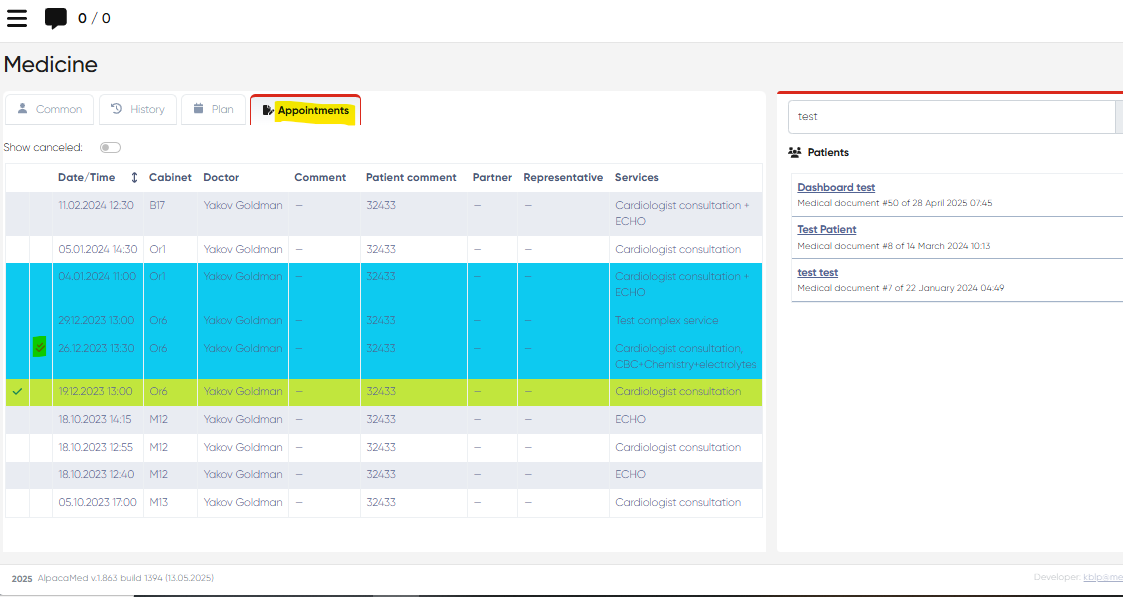Click the developer link in the footer
1123x597 pixels.
coord(1102,578)
